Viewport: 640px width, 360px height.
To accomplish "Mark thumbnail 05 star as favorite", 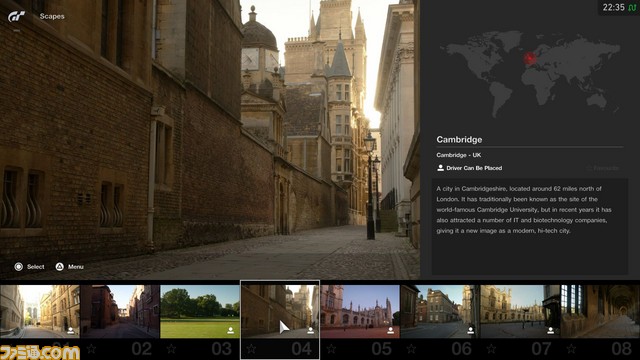I will point(331,349).
